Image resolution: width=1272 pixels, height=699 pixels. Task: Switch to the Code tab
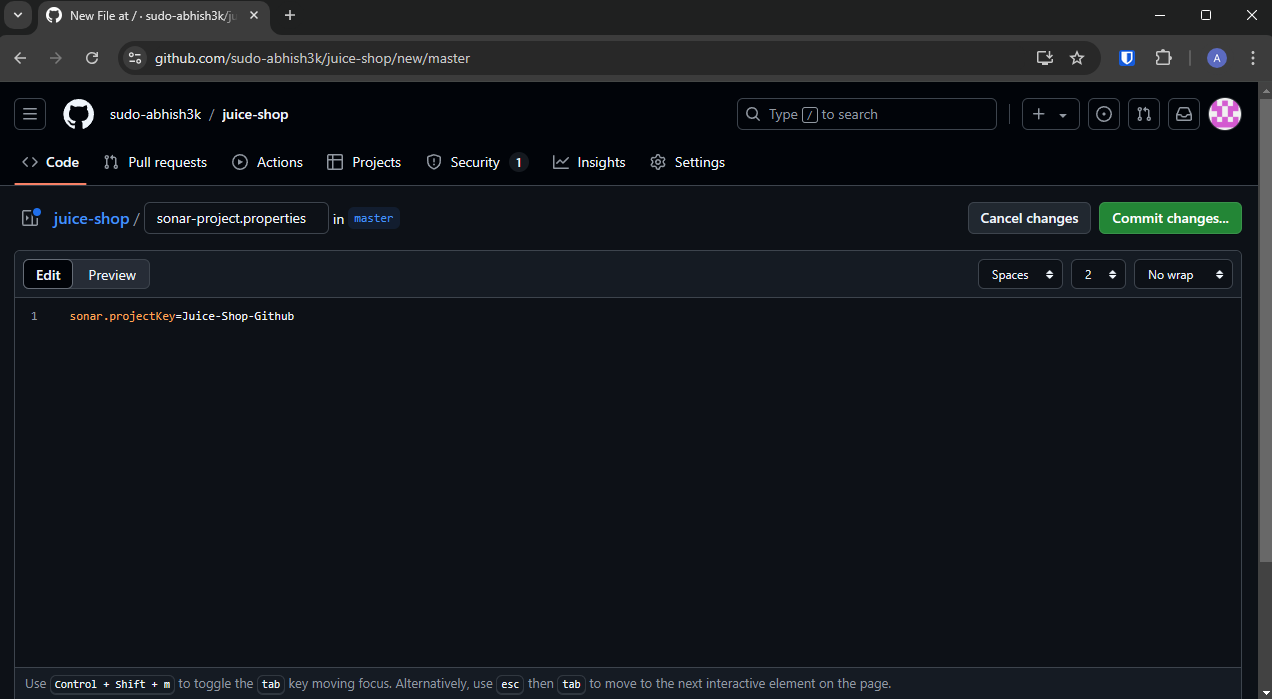pos(50,162)
